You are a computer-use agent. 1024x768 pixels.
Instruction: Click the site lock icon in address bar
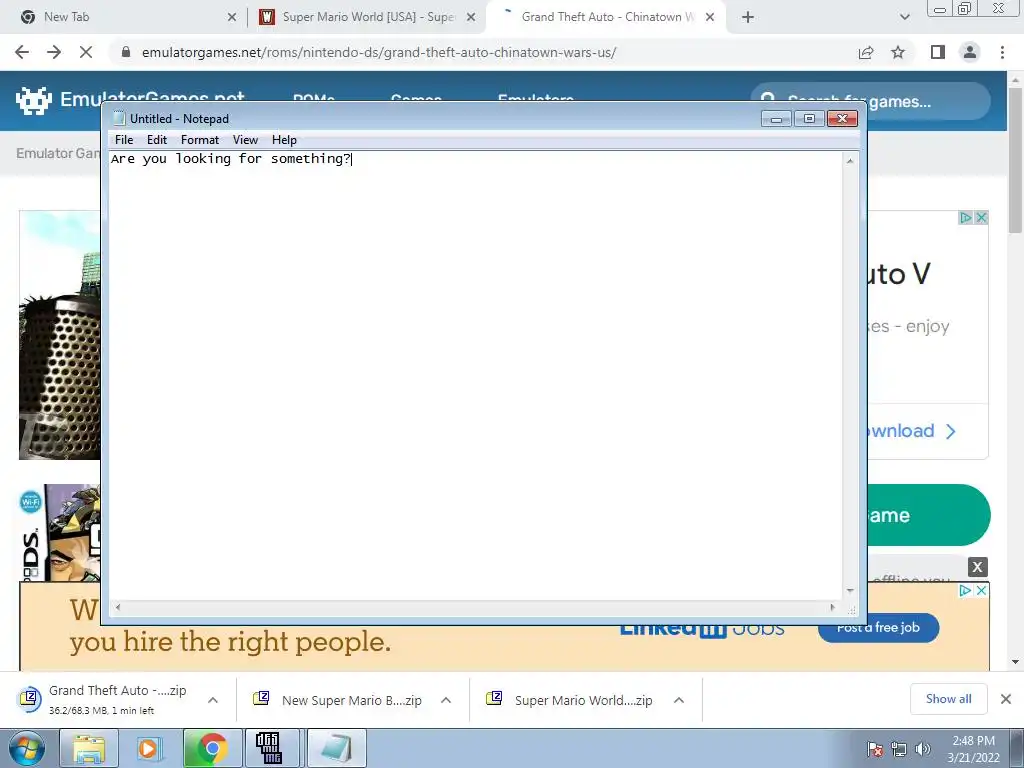coord(126,52)
